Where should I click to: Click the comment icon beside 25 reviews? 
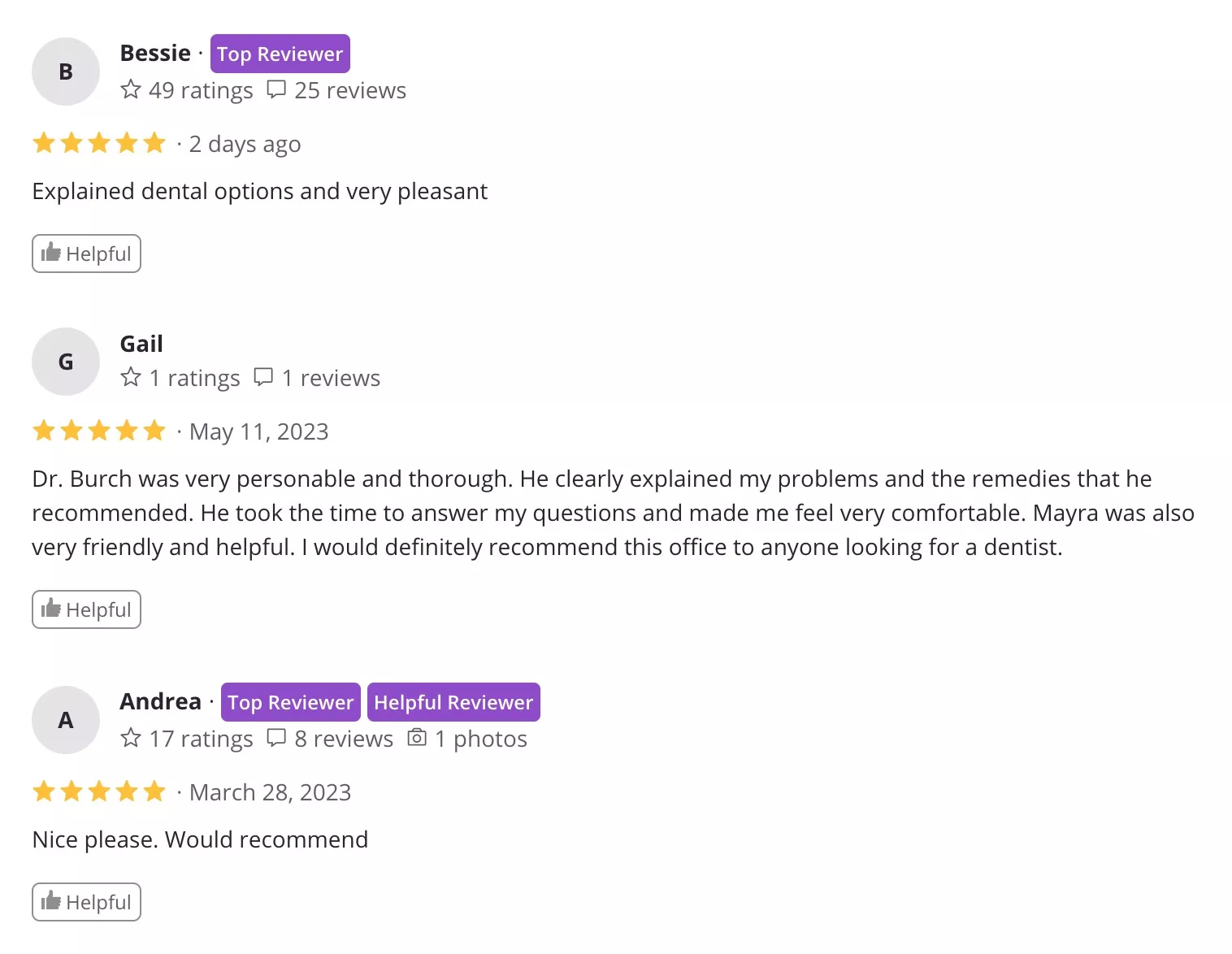coord(276,89)
